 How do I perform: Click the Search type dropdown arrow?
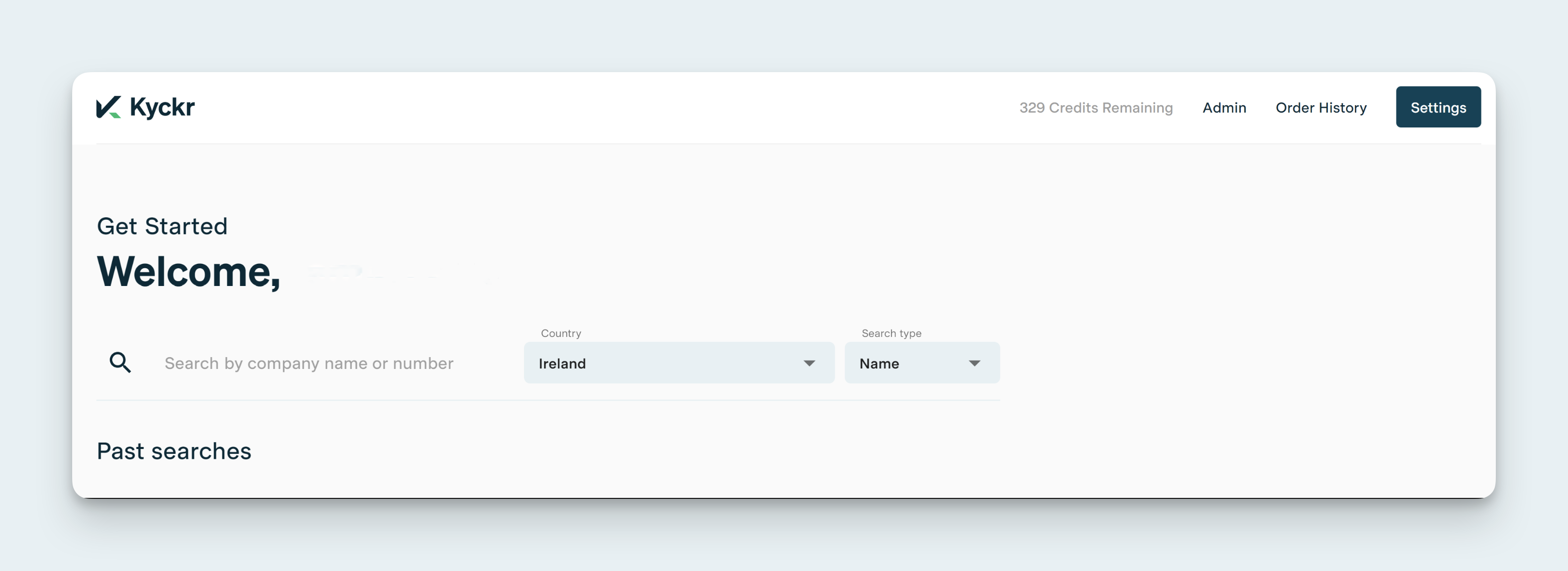tap(974, 363)
